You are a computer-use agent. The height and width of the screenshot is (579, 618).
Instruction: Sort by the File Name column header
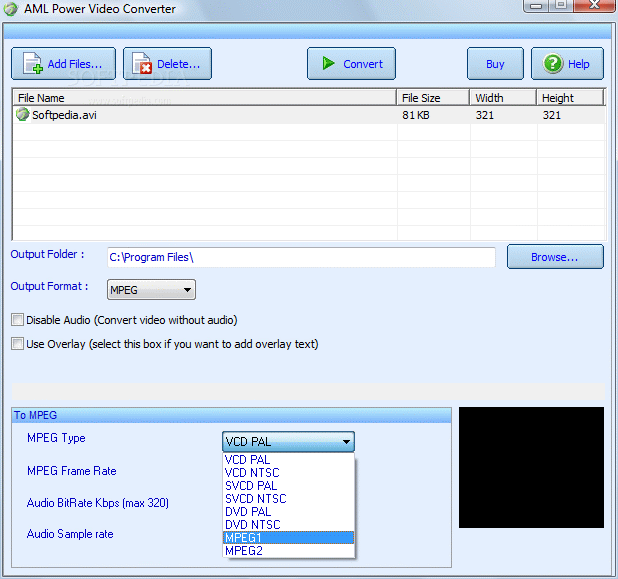[x=205, y=98]
